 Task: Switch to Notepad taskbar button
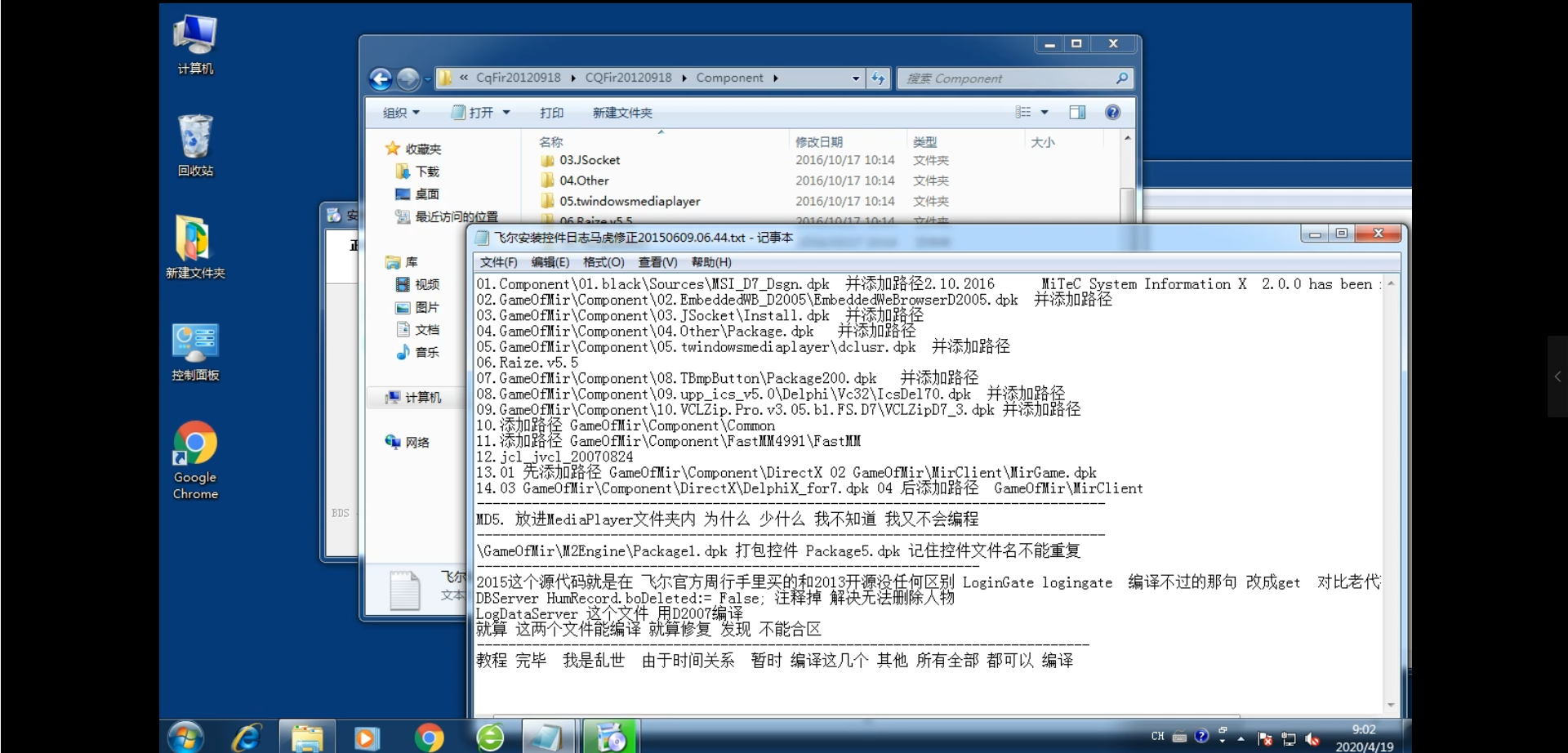[x=548, y=737]
